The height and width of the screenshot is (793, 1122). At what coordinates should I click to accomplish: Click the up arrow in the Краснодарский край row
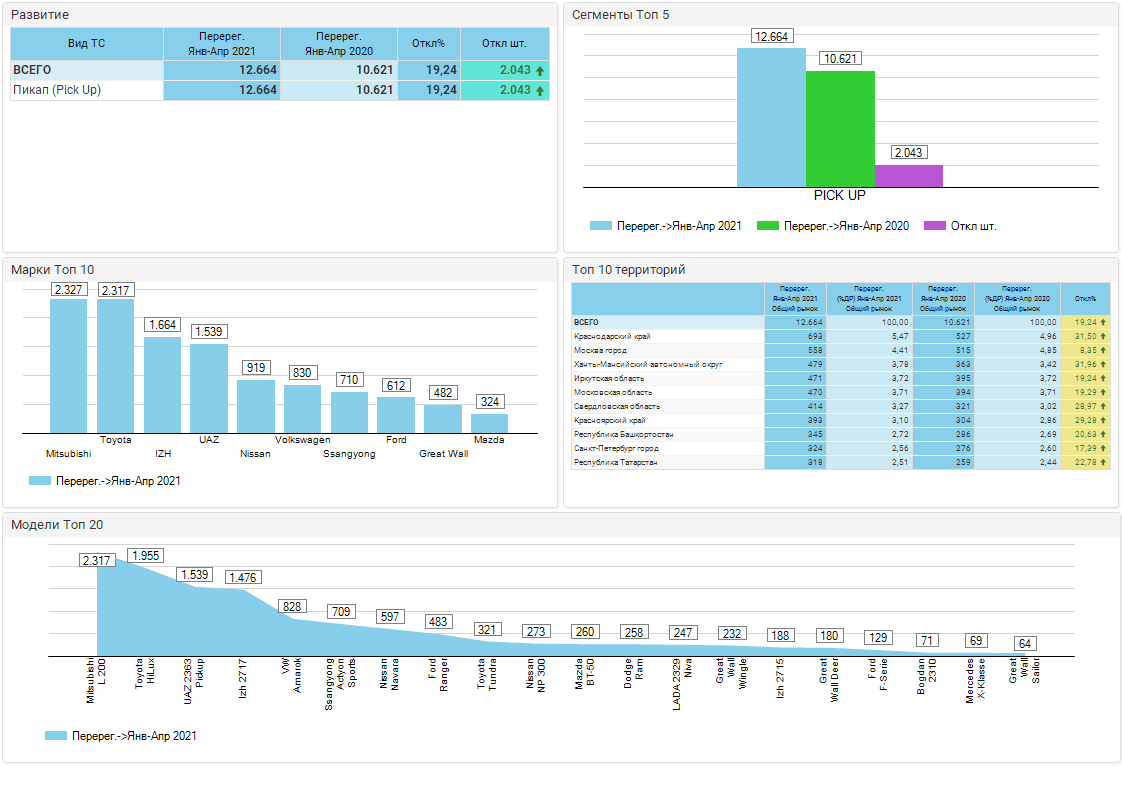click(1103, 337)
